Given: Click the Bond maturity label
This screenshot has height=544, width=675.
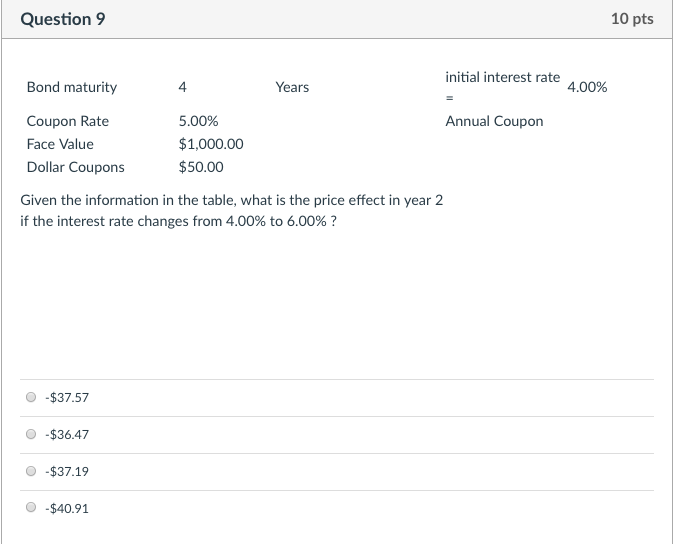Looking at the screenshot, I should [72, 87].
